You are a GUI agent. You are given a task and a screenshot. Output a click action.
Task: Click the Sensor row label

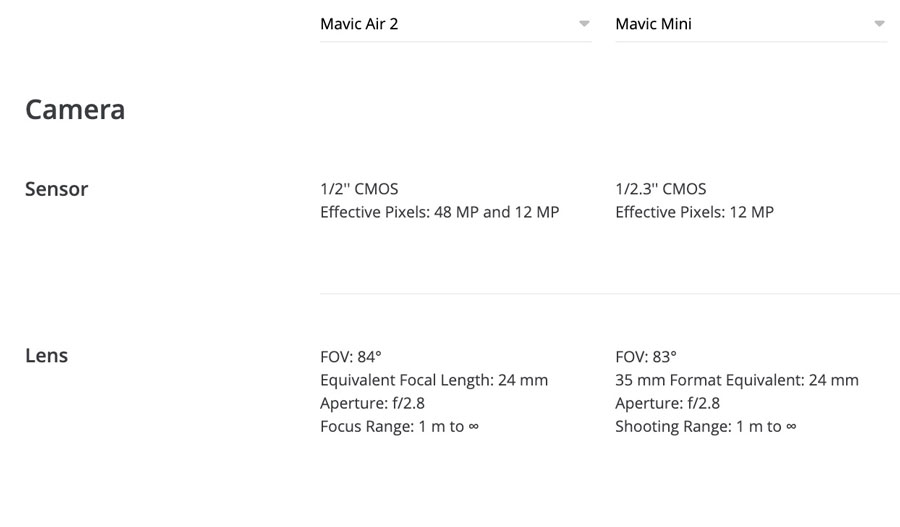click(x=57, y=189)
